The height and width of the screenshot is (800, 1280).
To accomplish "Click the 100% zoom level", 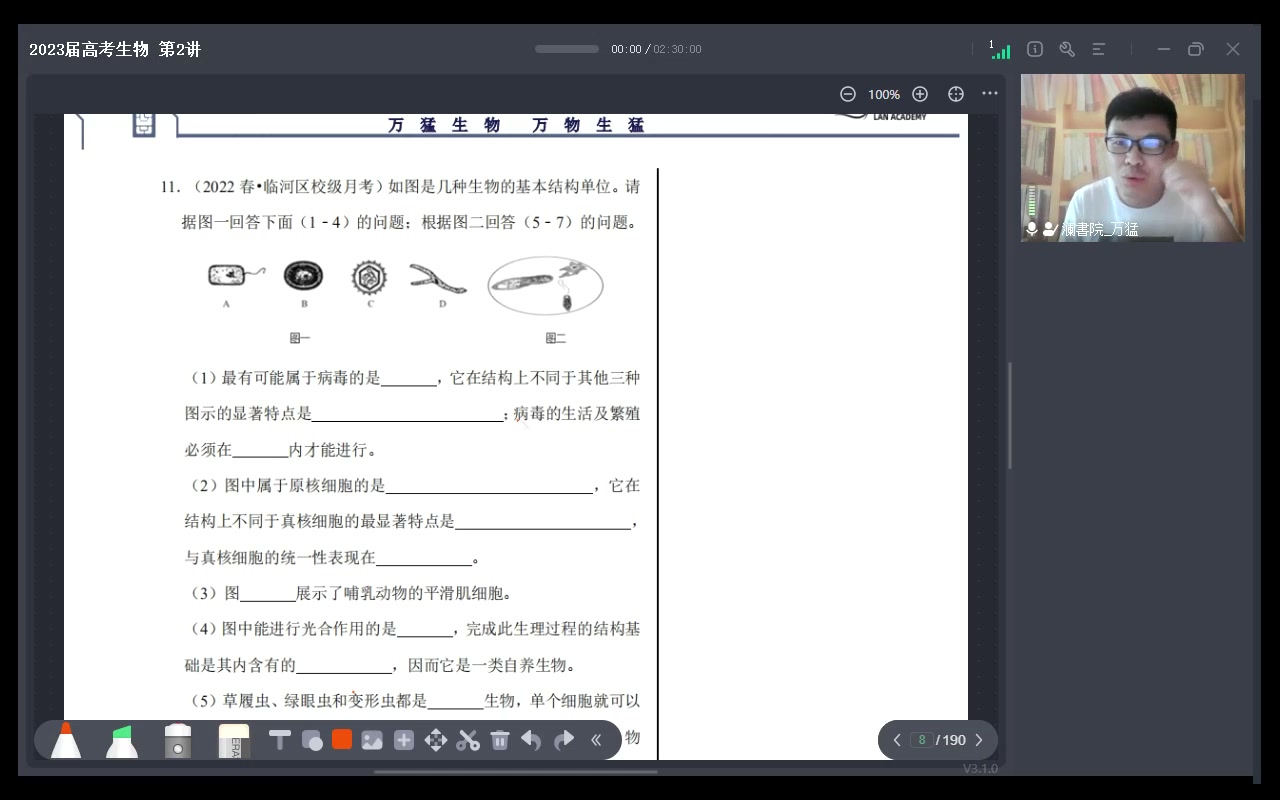I will (884, 94).
